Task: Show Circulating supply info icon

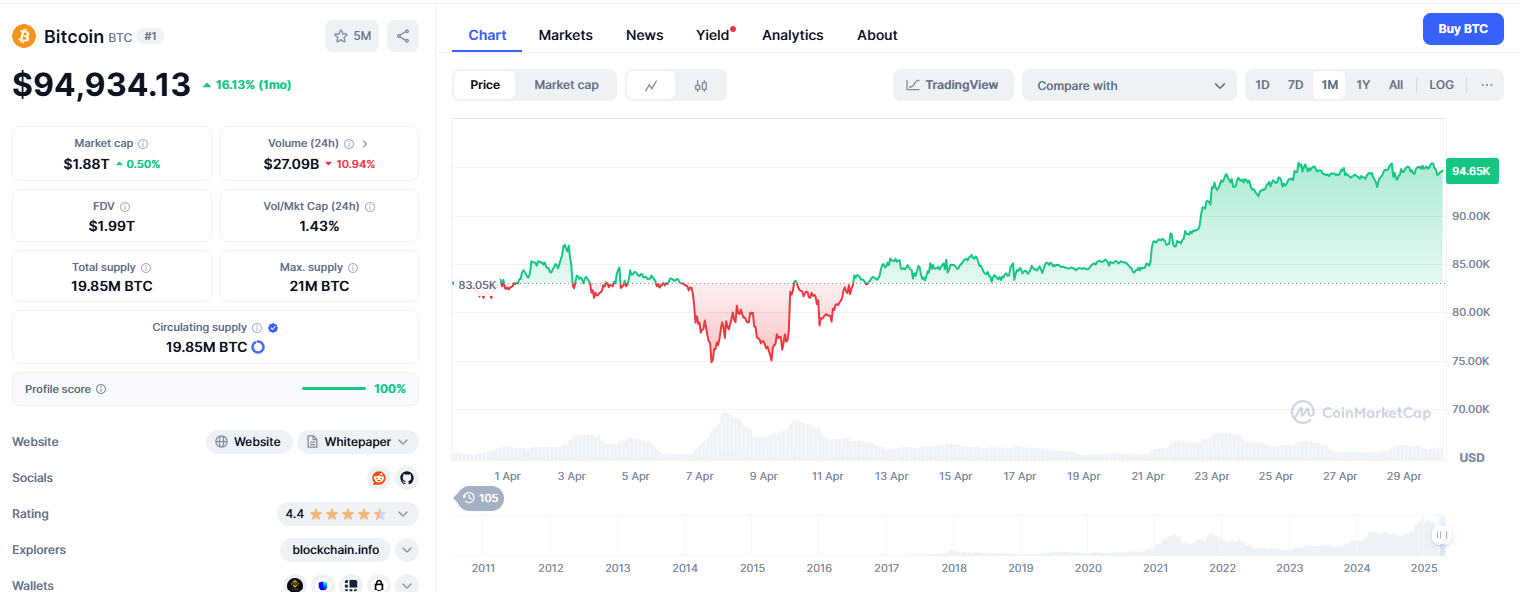Action: 257,328
